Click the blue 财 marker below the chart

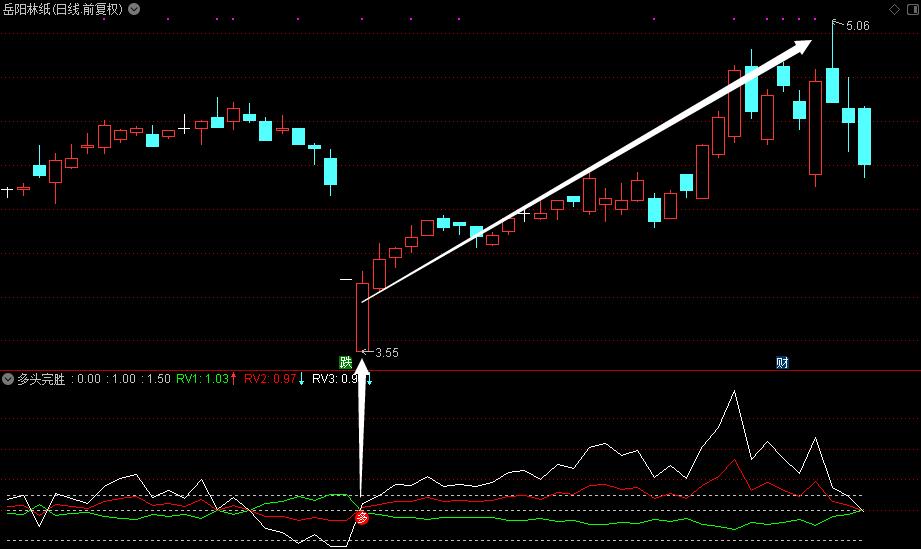[x=782, y=362]
